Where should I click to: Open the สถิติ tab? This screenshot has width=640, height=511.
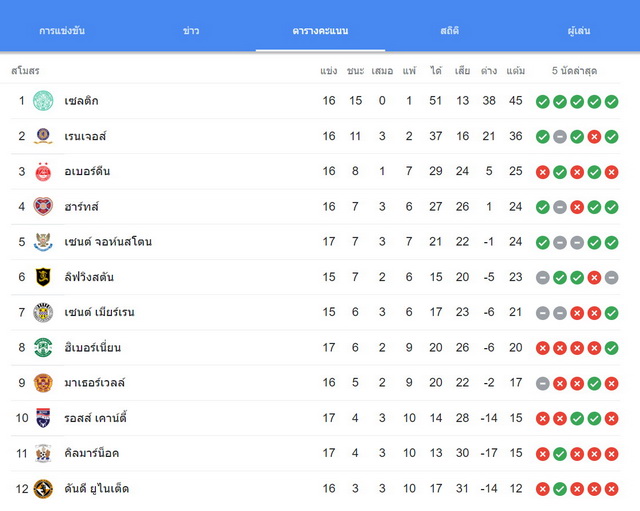pyautogui.click(x=449, y=31)
